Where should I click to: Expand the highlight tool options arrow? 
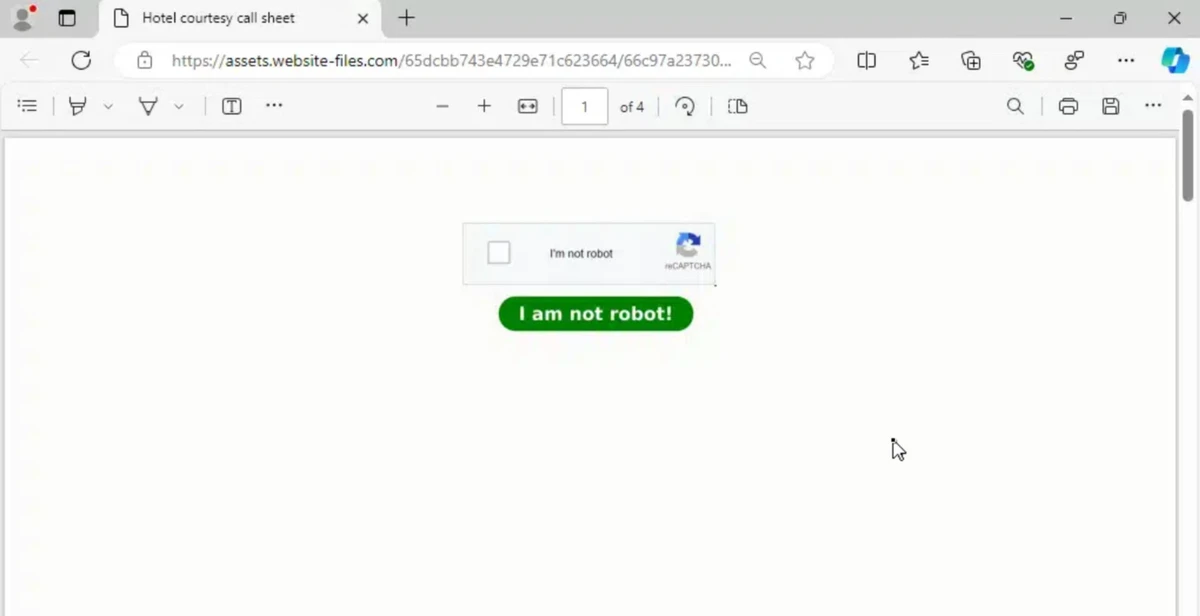point(108,106)
